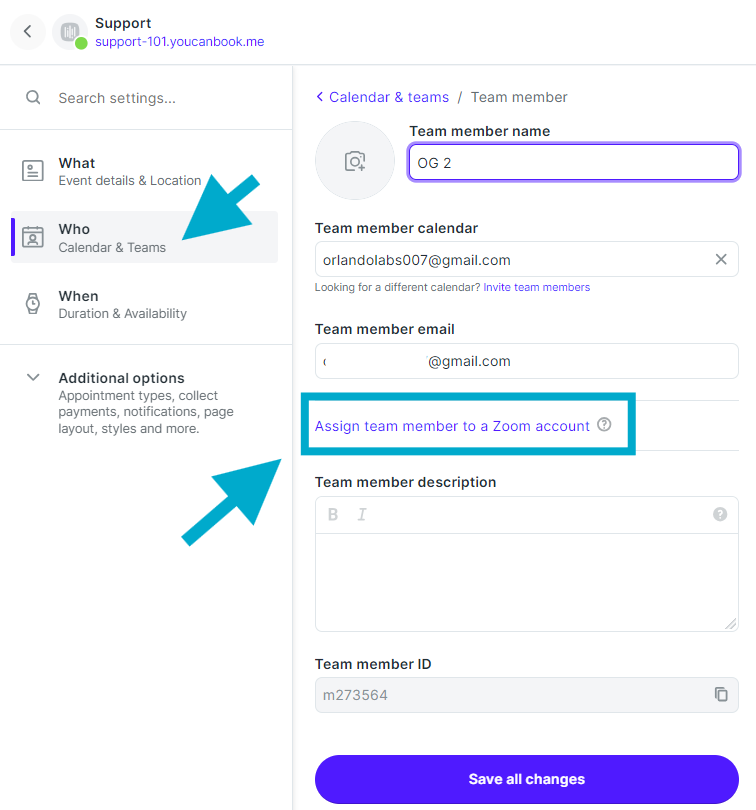This screenshot has height=810, width=756.
Task: Copy the team member ID
Action: point(721,694)
